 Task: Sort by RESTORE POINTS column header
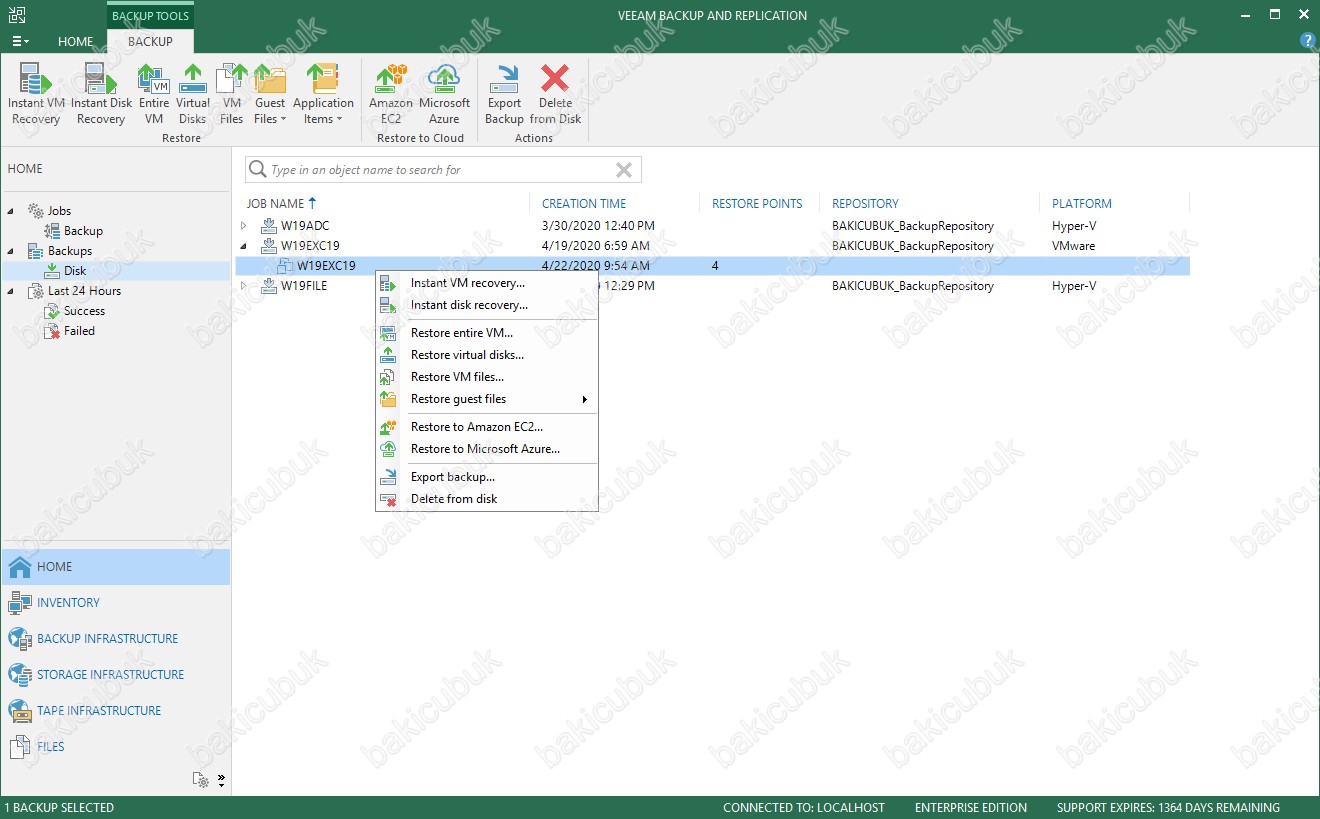[x=757, y=203]
